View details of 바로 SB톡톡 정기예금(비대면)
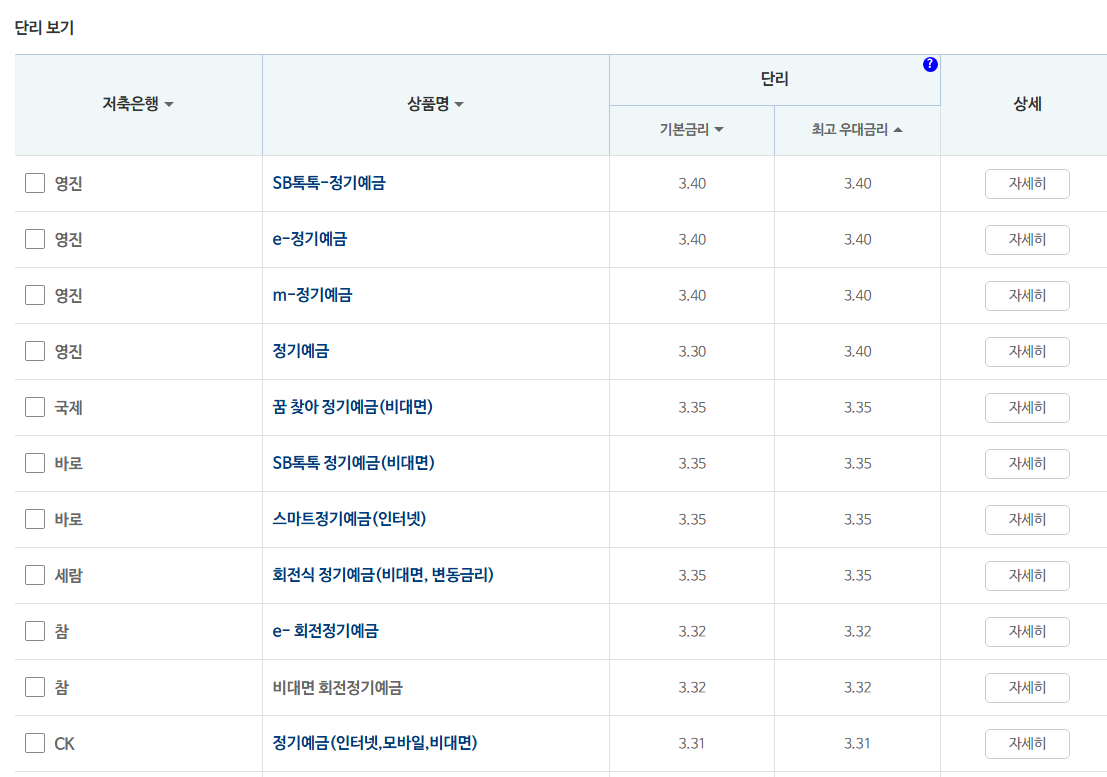 tap(1027, 463)
